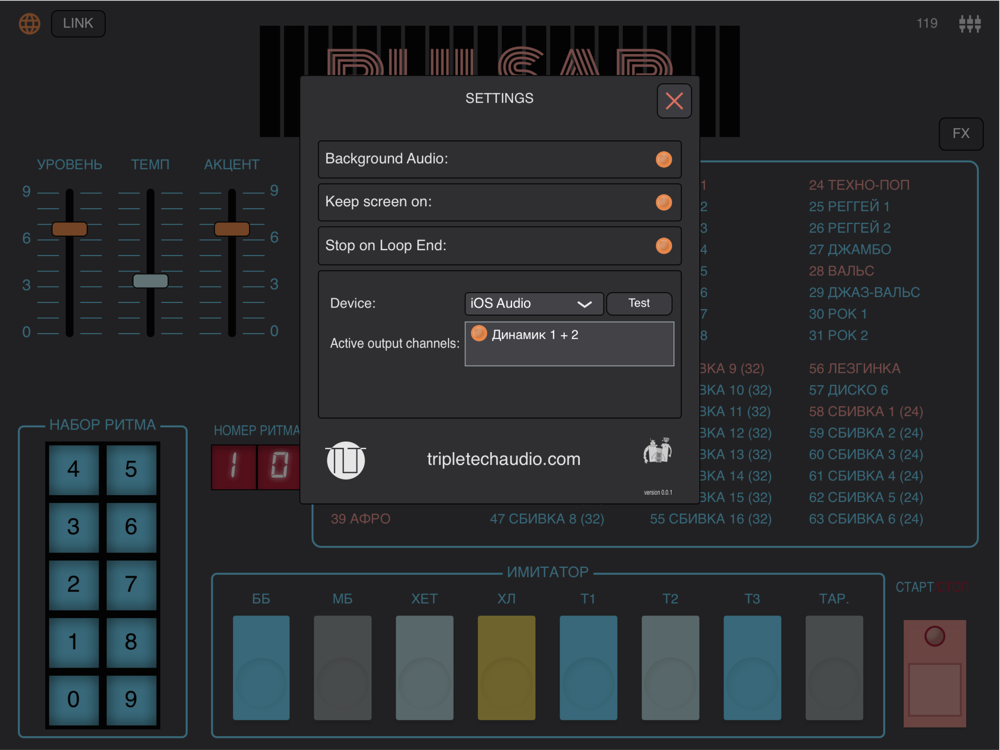Hit the Т1 drum pad
Screen dimensions: 1000x750
click(588, 668)
